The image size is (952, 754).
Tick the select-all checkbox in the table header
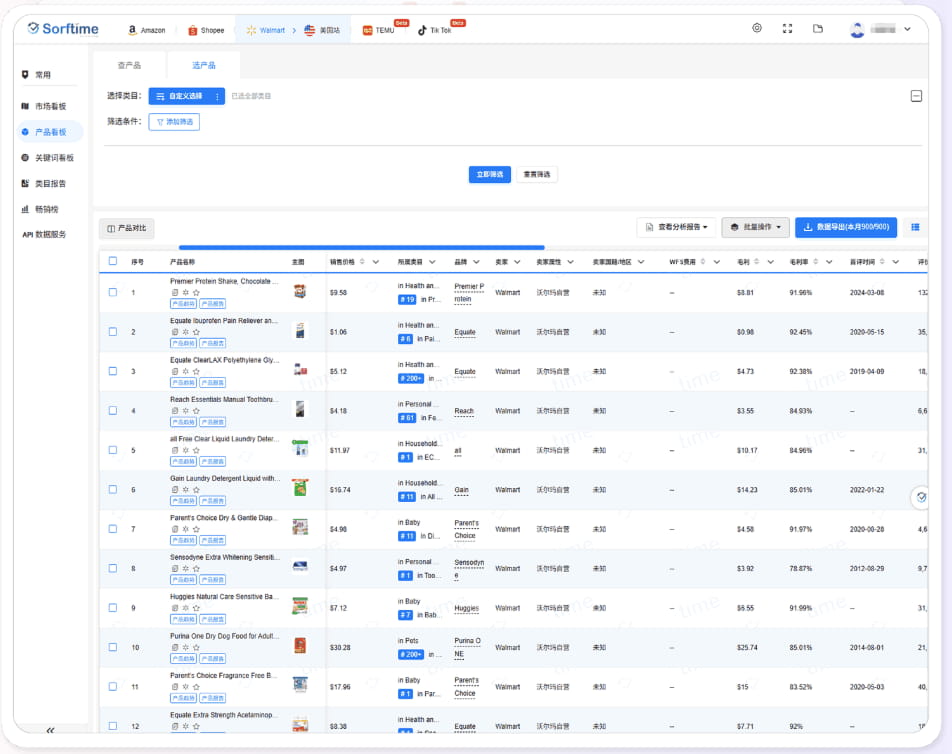[113, 261]
